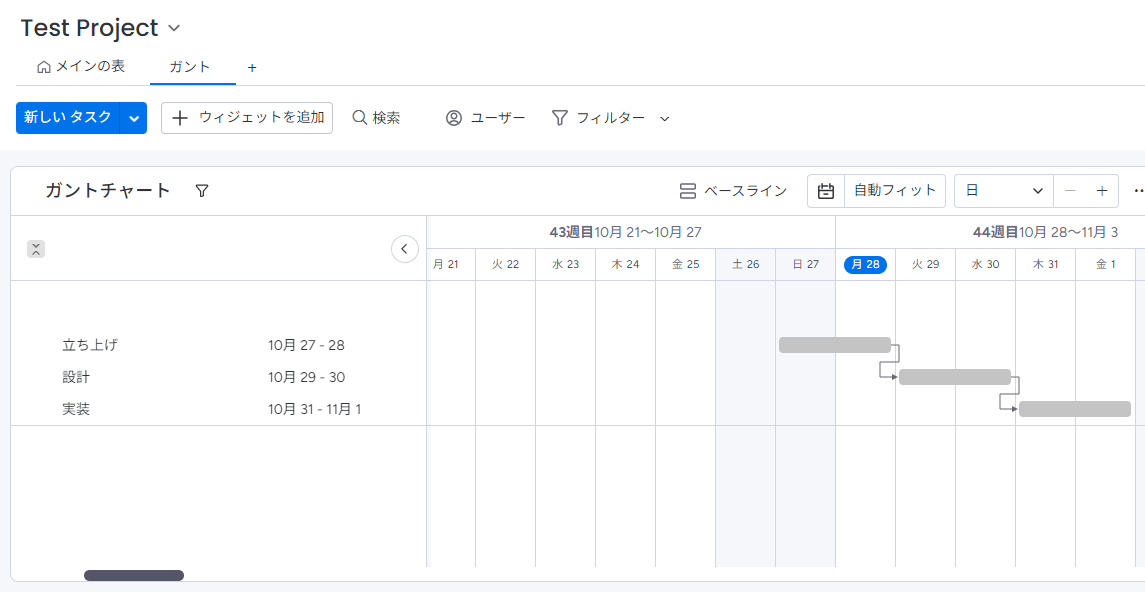The height and width of the screenshot is (592, 1145).
Task: Toggle the ベースライン option
Action: click(733, 191)
